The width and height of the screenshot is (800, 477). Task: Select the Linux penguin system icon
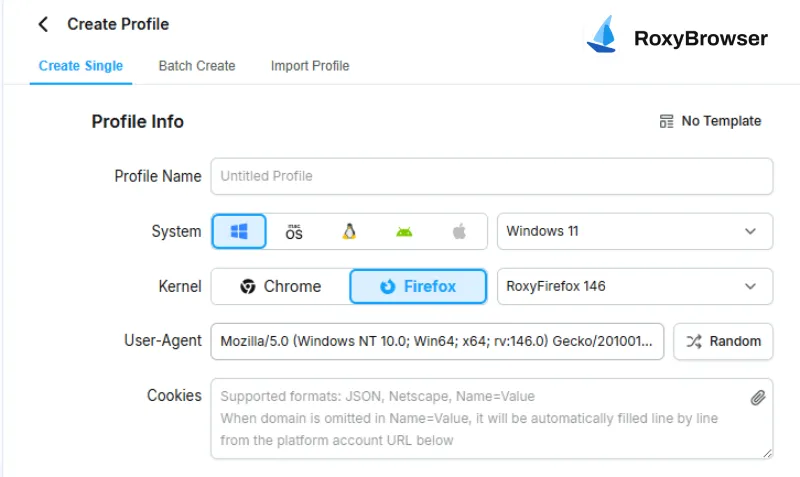[x=349, y=232]
